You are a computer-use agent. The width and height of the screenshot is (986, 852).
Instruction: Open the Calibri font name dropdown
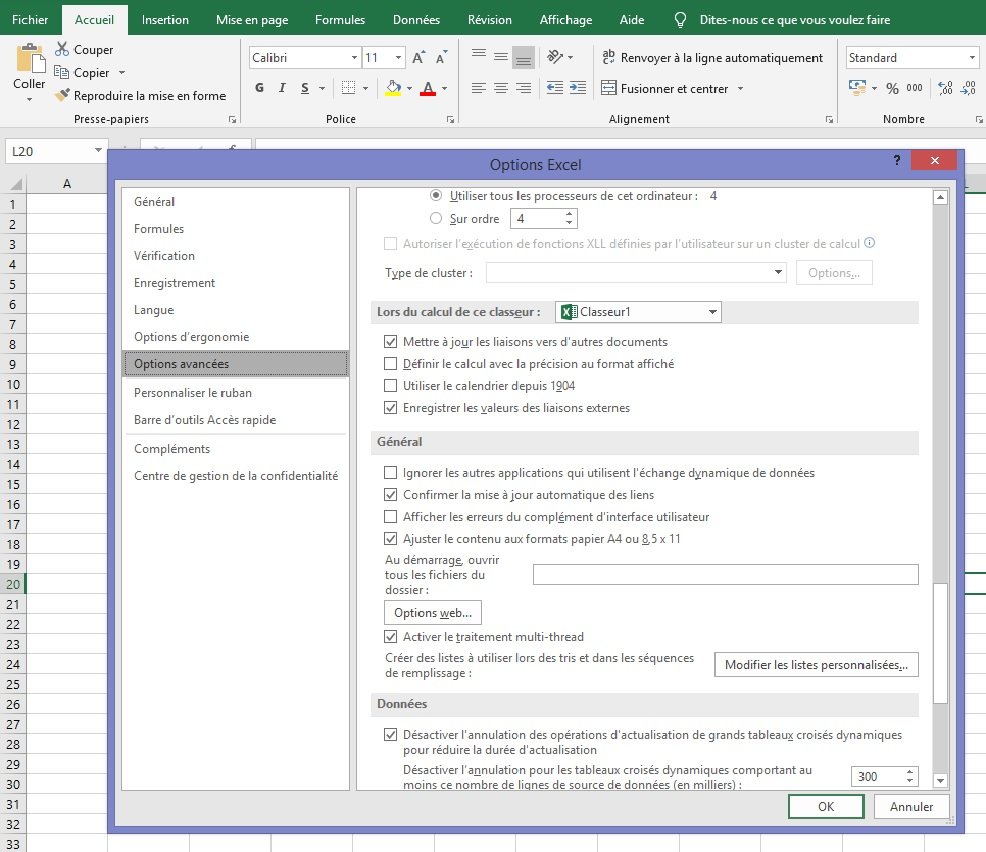click(354, 58)
